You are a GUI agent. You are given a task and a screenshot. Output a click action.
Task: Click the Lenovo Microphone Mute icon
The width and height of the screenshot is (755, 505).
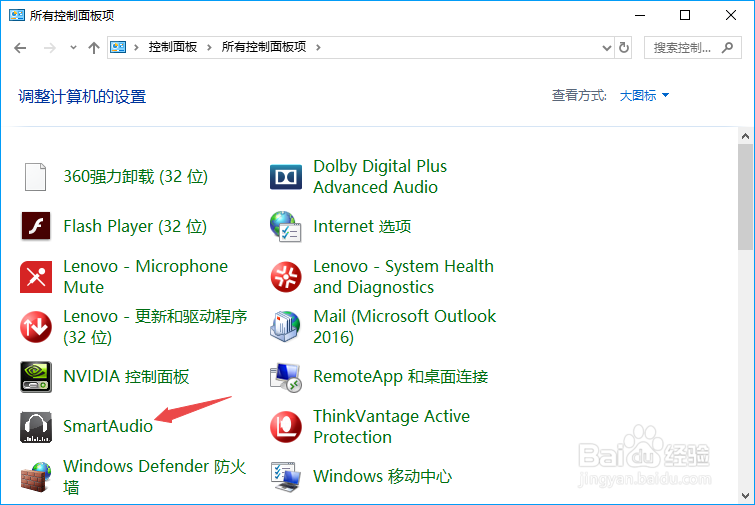pyautogui.click(x=36, y=277)
